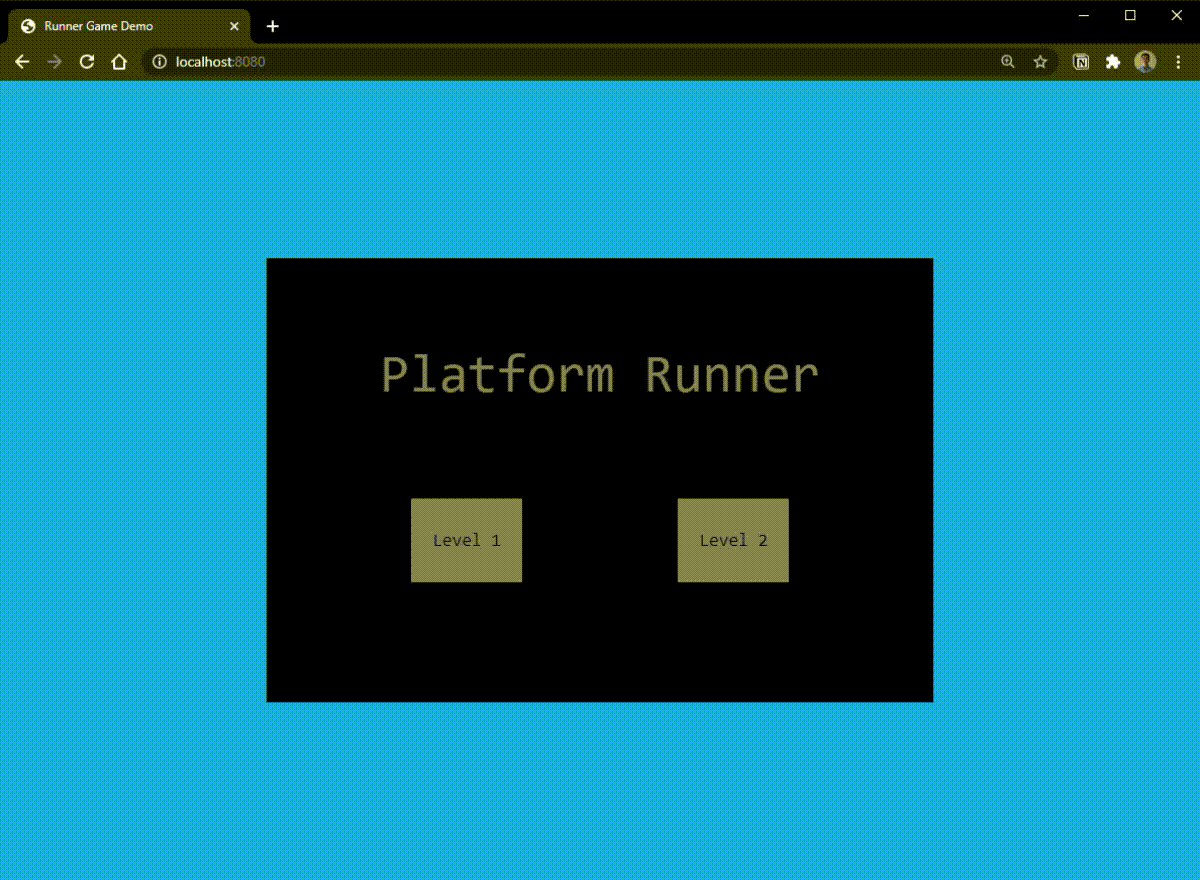Close the Runner Game Demo tab
This screenshot has width=1200, height=880.
coord(234,26)
